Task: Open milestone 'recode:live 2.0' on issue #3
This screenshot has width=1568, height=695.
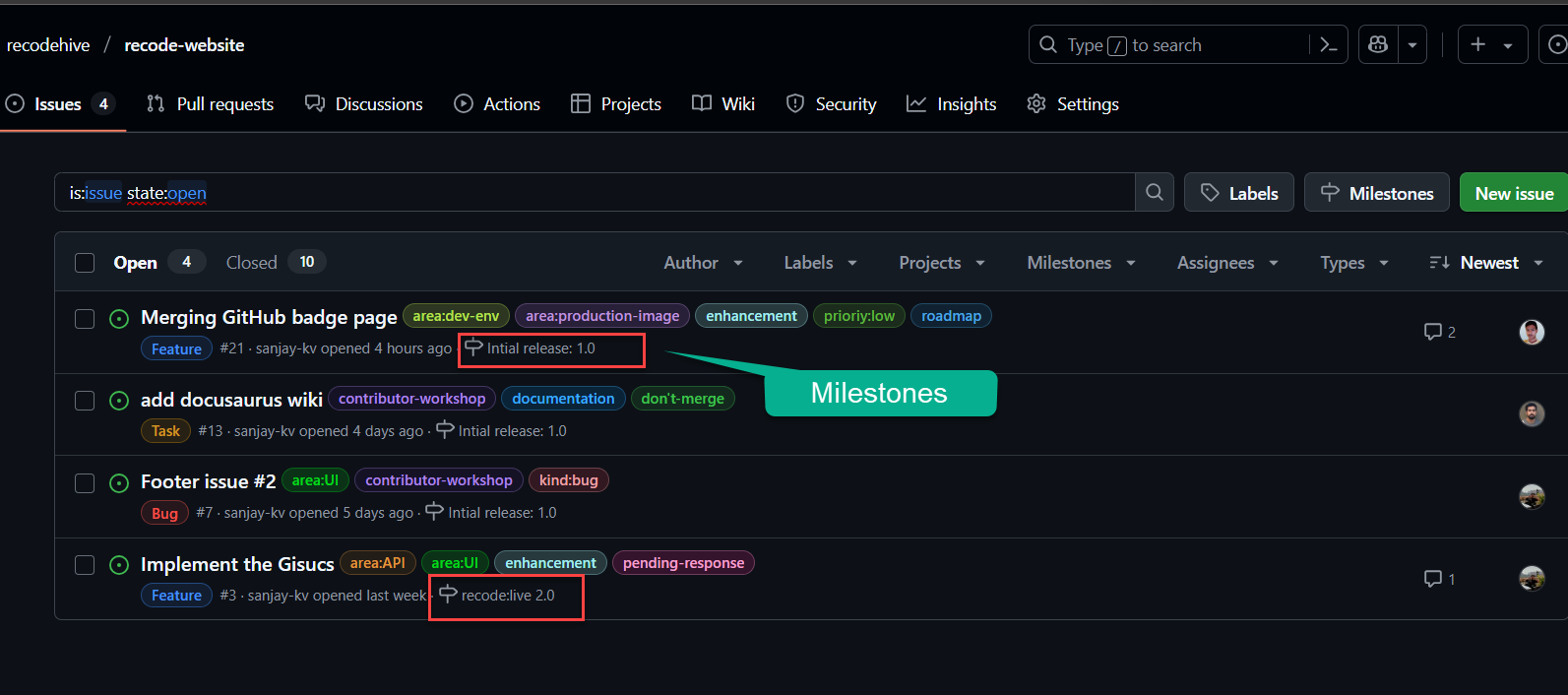Action: point(497,596)
